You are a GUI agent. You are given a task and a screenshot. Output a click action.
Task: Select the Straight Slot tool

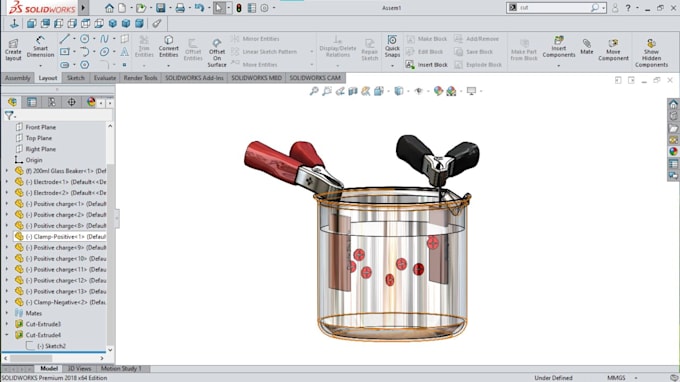tap(64, 65)
